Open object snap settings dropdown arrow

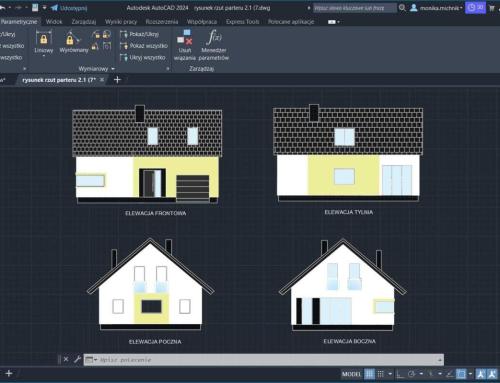[x=470, y=374]
